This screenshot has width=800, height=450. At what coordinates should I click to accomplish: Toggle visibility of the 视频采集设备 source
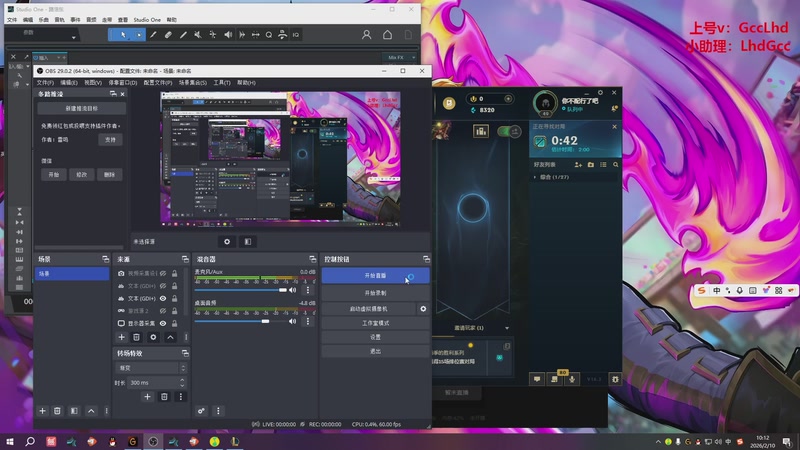click(x=163, y=273)
